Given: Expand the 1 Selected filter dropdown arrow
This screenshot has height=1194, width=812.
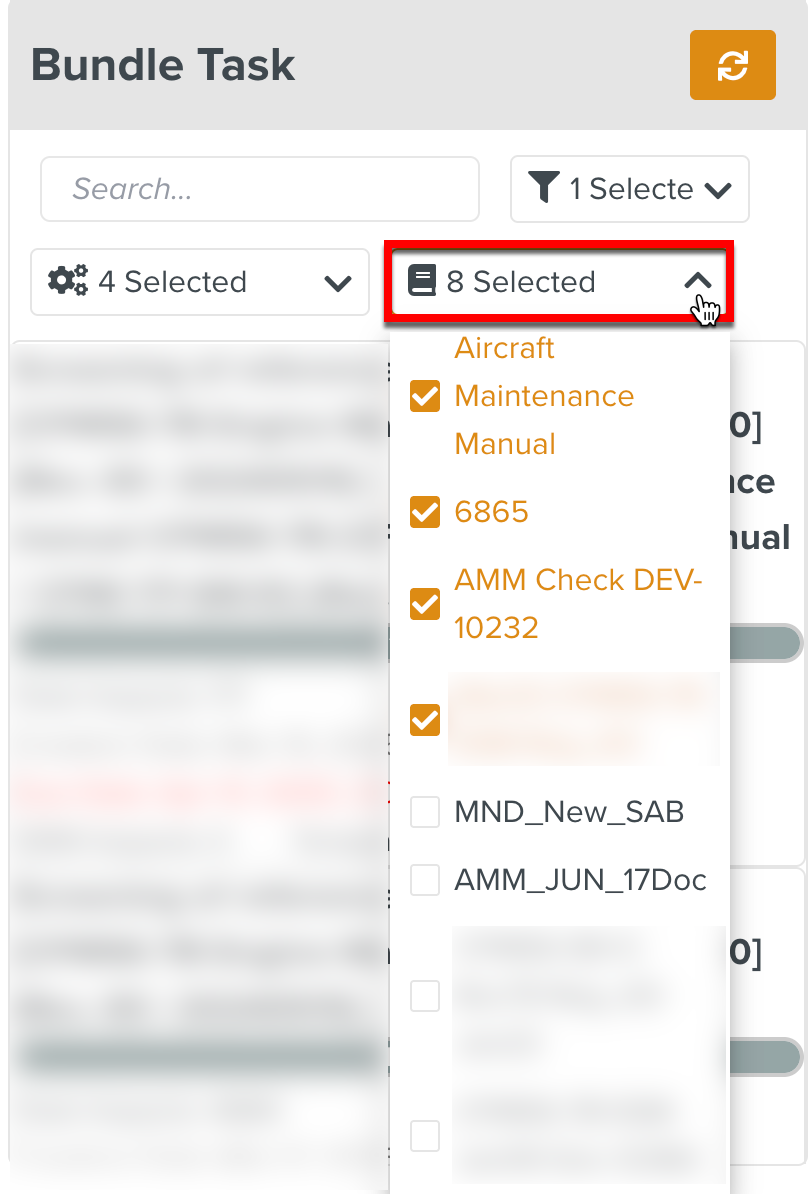Looking at the screenshot, I should click(718, 189).
